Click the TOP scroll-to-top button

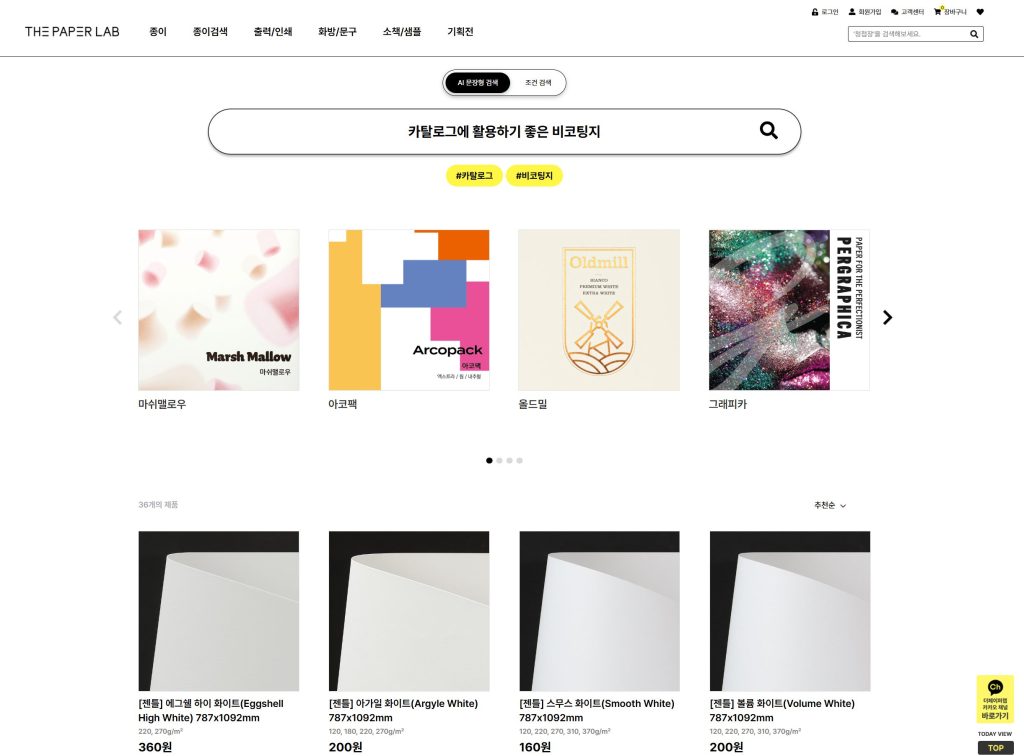click(995, 748)
